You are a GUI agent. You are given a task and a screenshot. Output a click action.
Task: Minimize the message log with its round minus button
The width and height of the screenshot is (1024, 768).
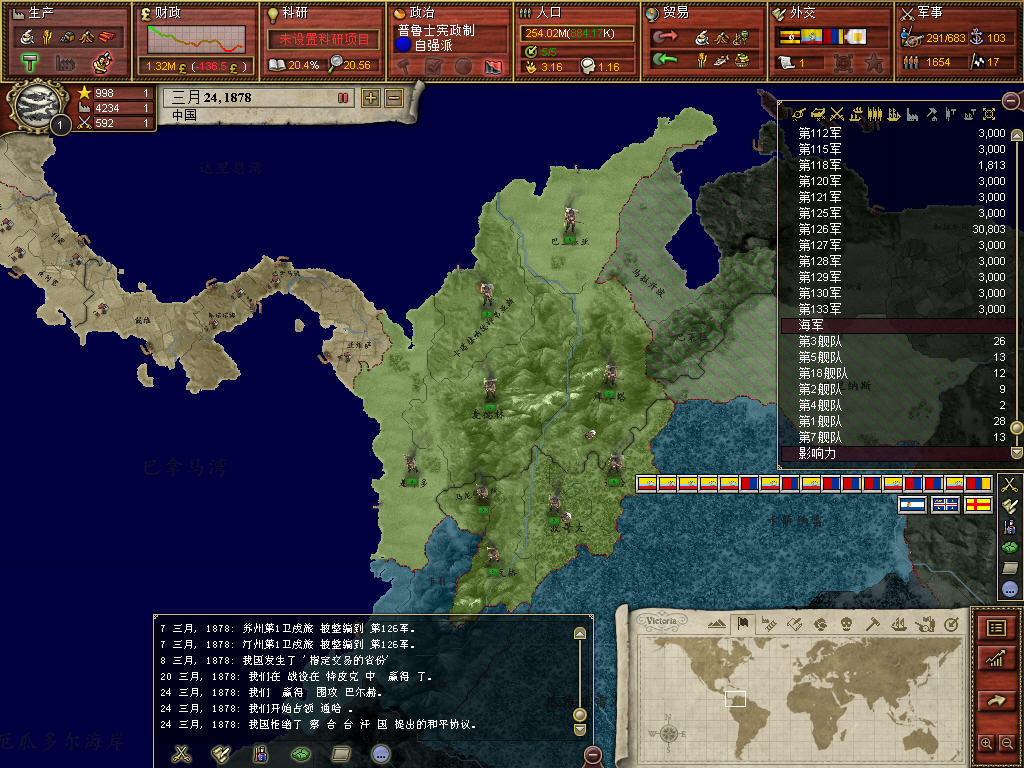click(592, 756)
